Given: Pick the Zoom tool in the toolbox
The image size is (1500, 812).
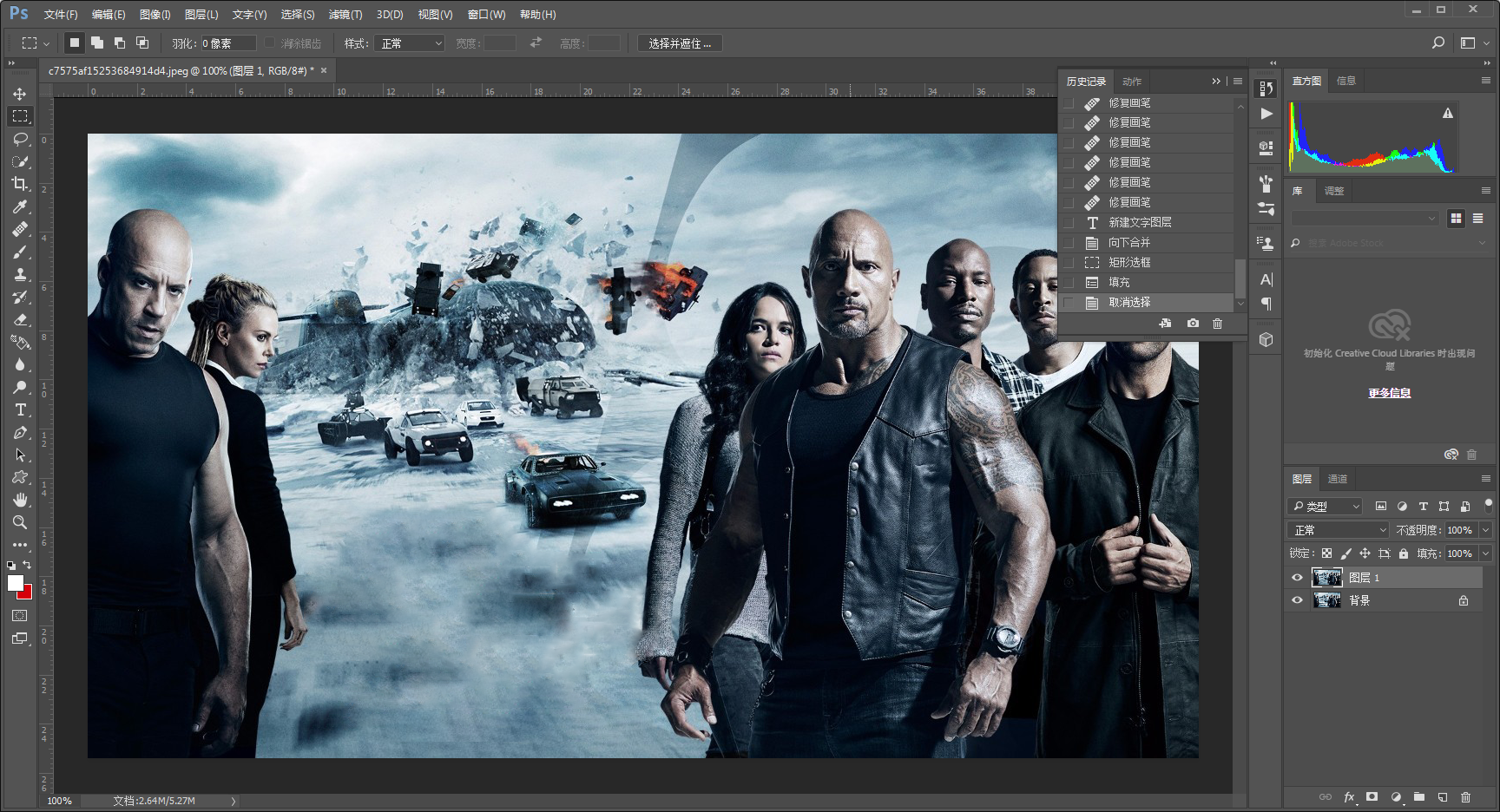Looking at the screenshot, I should point(20,522).
